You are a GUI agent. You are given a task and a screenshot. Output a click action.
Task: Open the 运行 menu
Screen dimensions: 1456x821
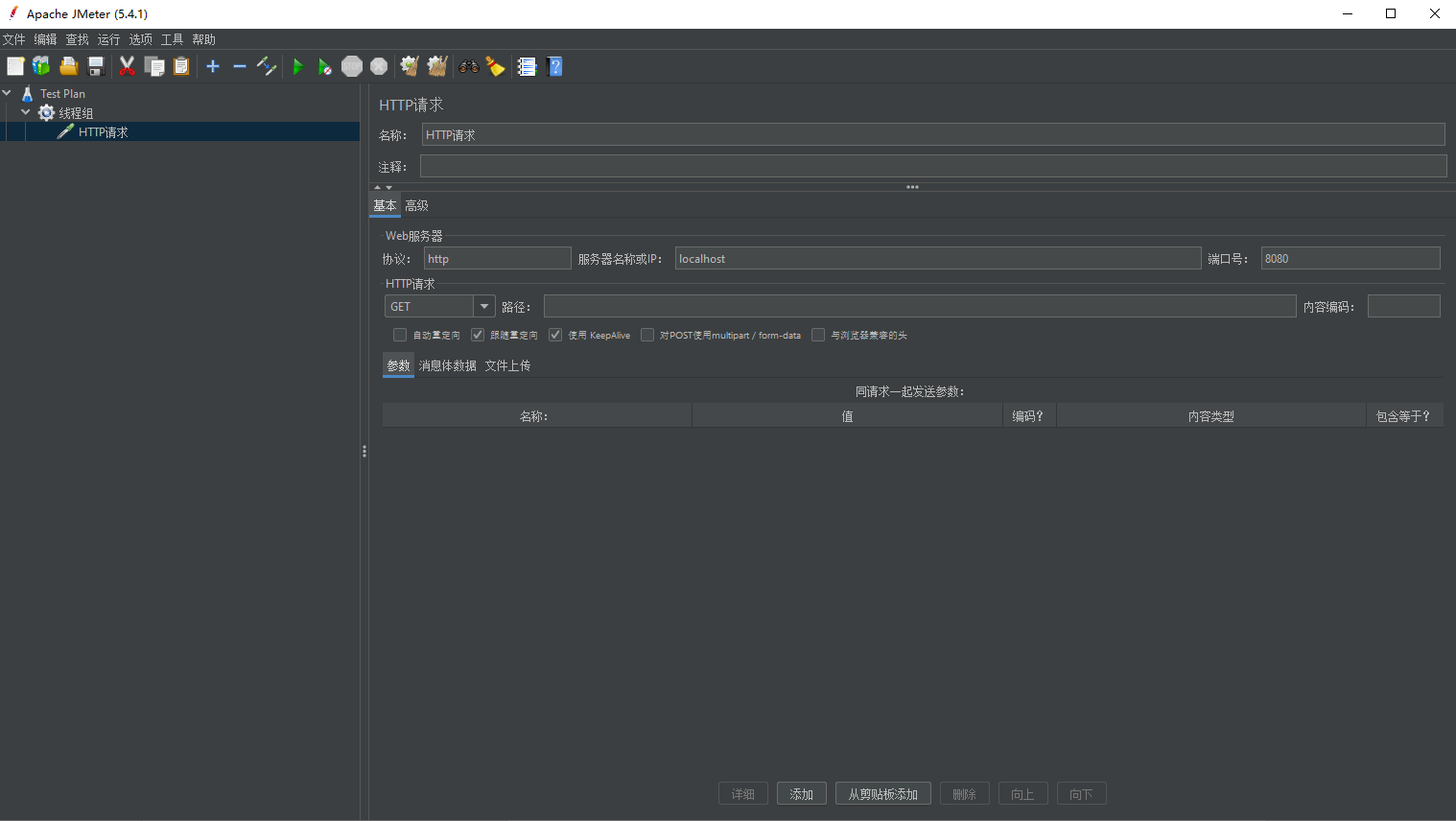point(108,39)
